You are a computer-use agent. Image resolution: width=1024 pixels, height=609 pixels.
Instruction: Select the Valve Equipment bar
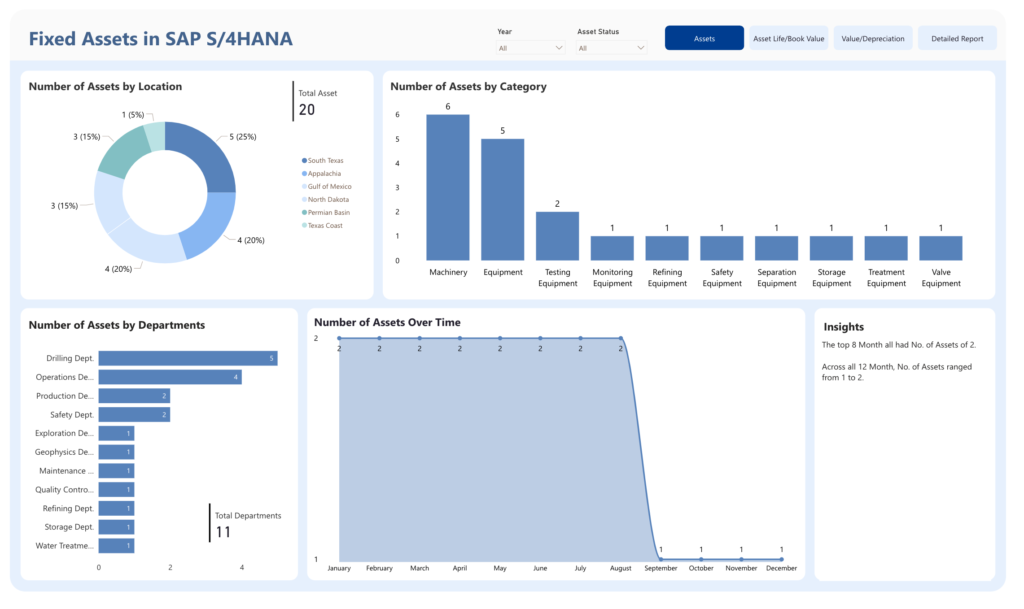(x=940, y=248)
